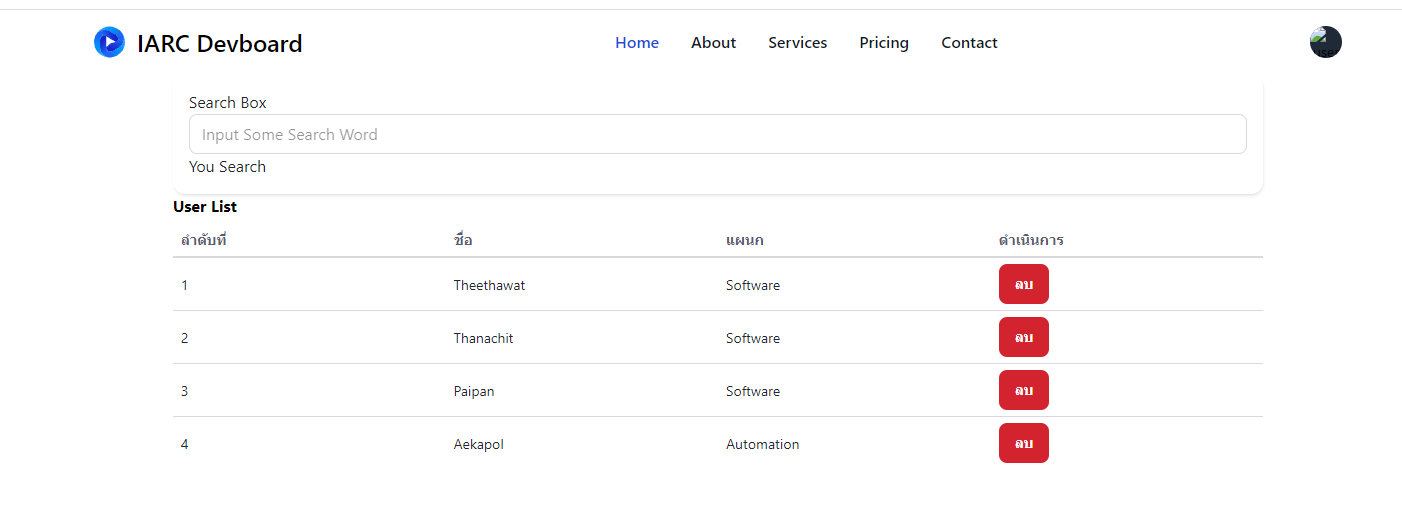Select the name cell Thanachit
The image size is (1402, 519).
[x=483, y=338]
